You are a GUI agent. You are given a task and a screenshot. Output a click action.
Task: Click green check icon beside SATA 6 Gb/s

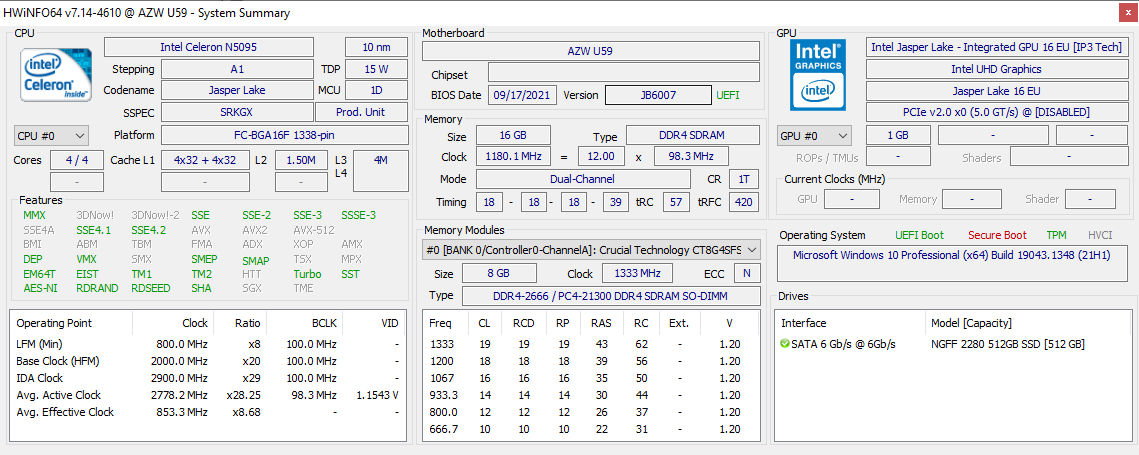pyautogui.click(x=785, y=344)
